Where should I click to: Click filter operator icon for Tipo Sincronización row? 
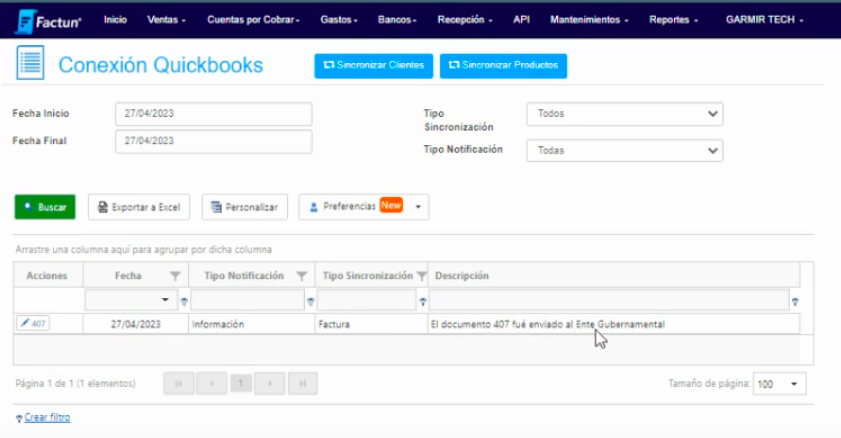[423, 302]
